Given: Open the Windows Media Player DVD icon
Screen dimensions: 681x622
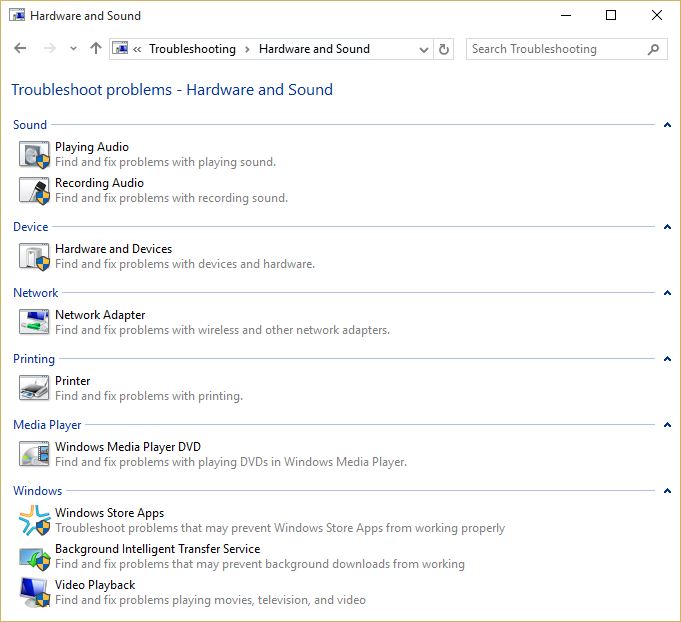Looking at the screenshot, I should (34, 454).
